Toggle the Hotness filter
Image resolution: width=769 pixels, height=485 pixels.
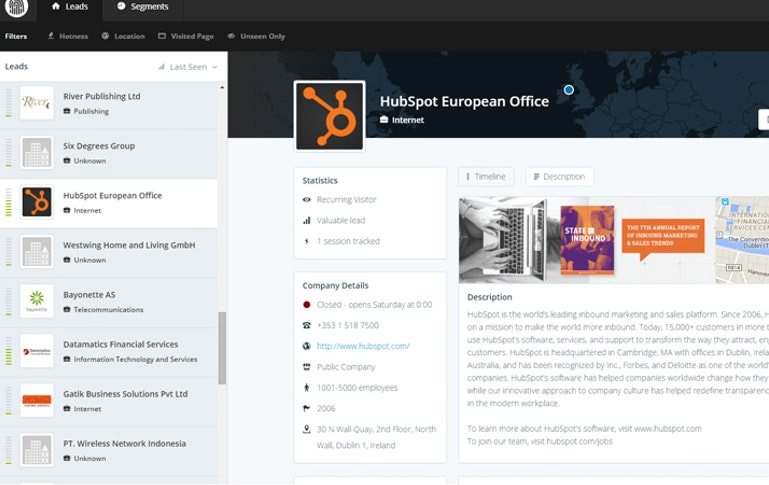[67, 36]
